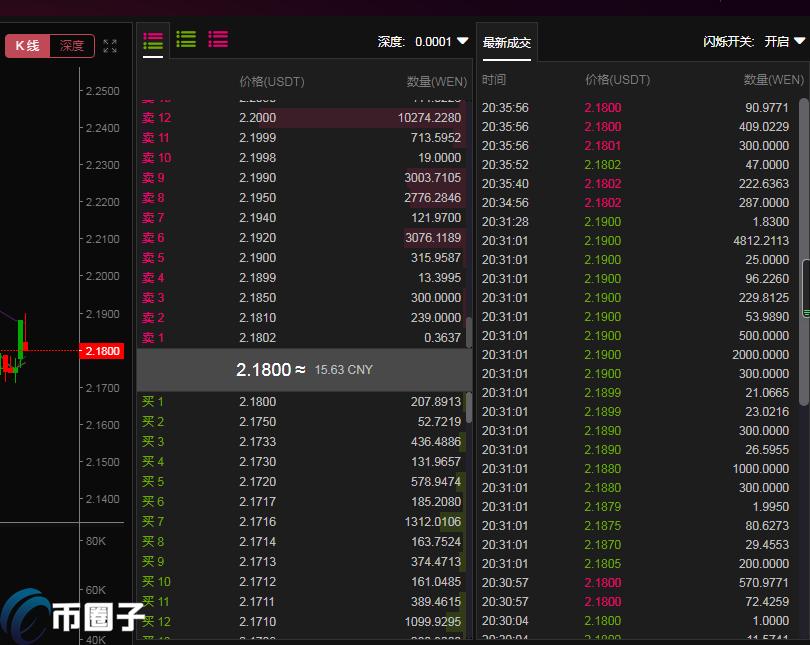Click sell order 卖 12 at price 2.2000
This screenshot has width=810, height=645.
pyautogui.click(x=302, y=118)
